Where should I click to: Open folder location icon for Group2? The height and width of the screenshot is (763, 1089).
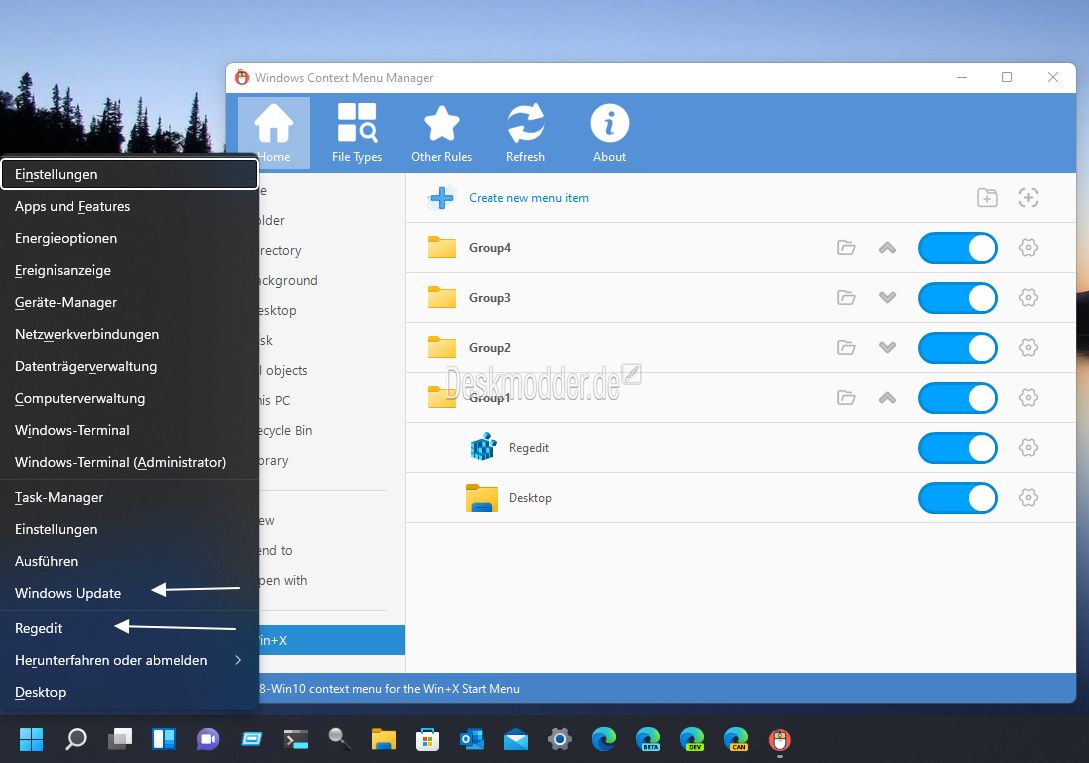(x=846, y=348)
